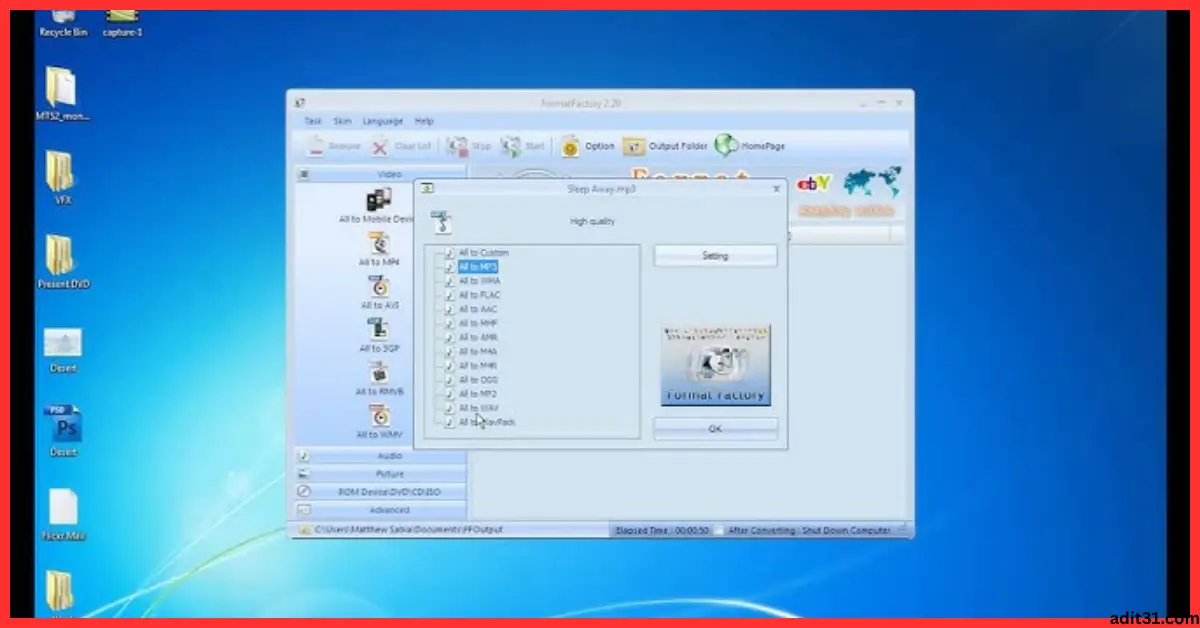Choose All to OGG in the list
The width and height of the screenshot is (1200, 628).
pos(478,380)
